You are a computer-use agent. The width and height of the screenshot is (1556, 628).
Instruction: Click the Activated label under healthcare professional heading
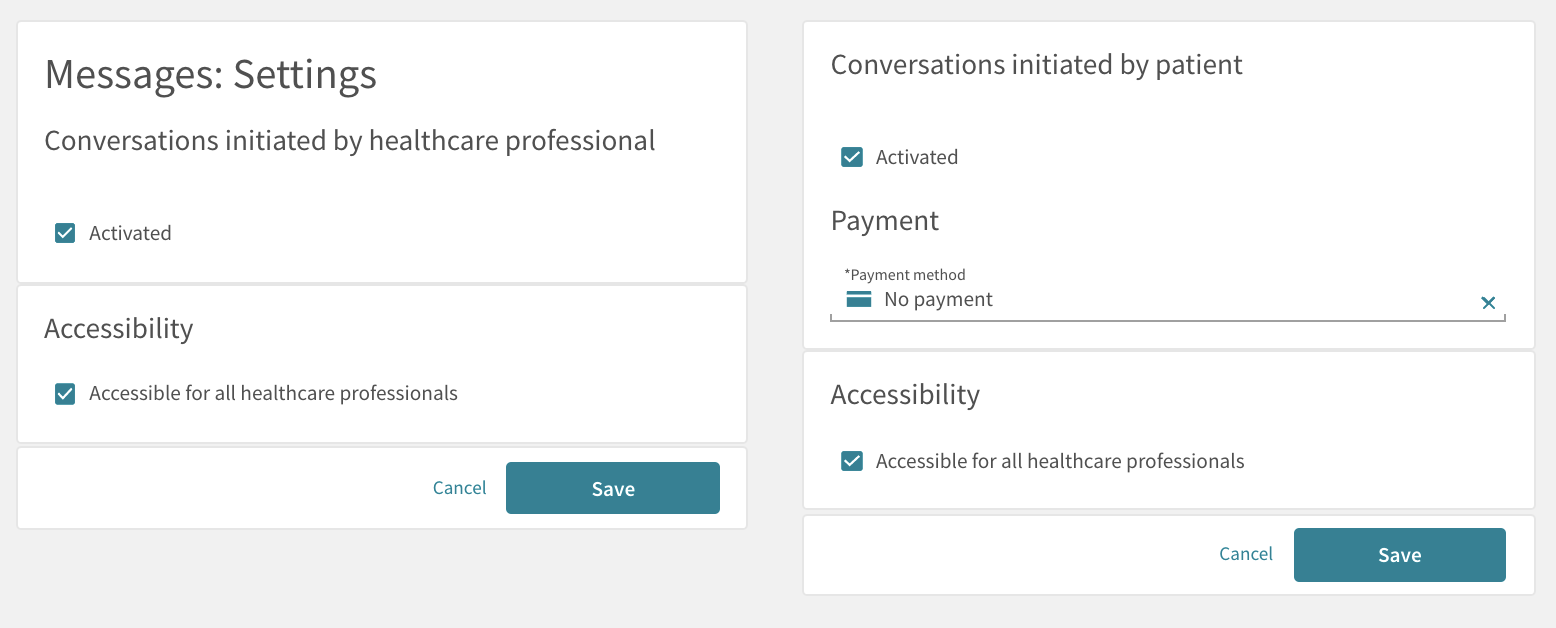point(130,233)
